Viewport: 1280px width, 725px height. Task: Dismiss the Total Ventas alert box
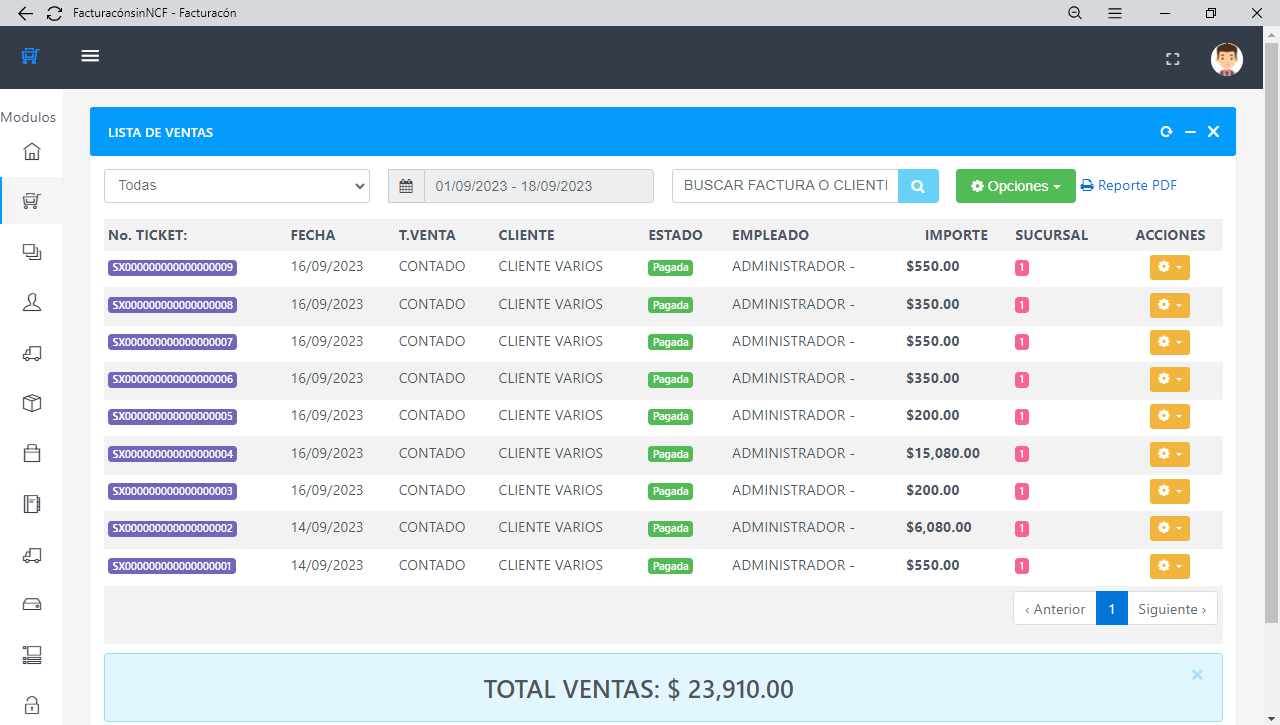click(1197, 675)
